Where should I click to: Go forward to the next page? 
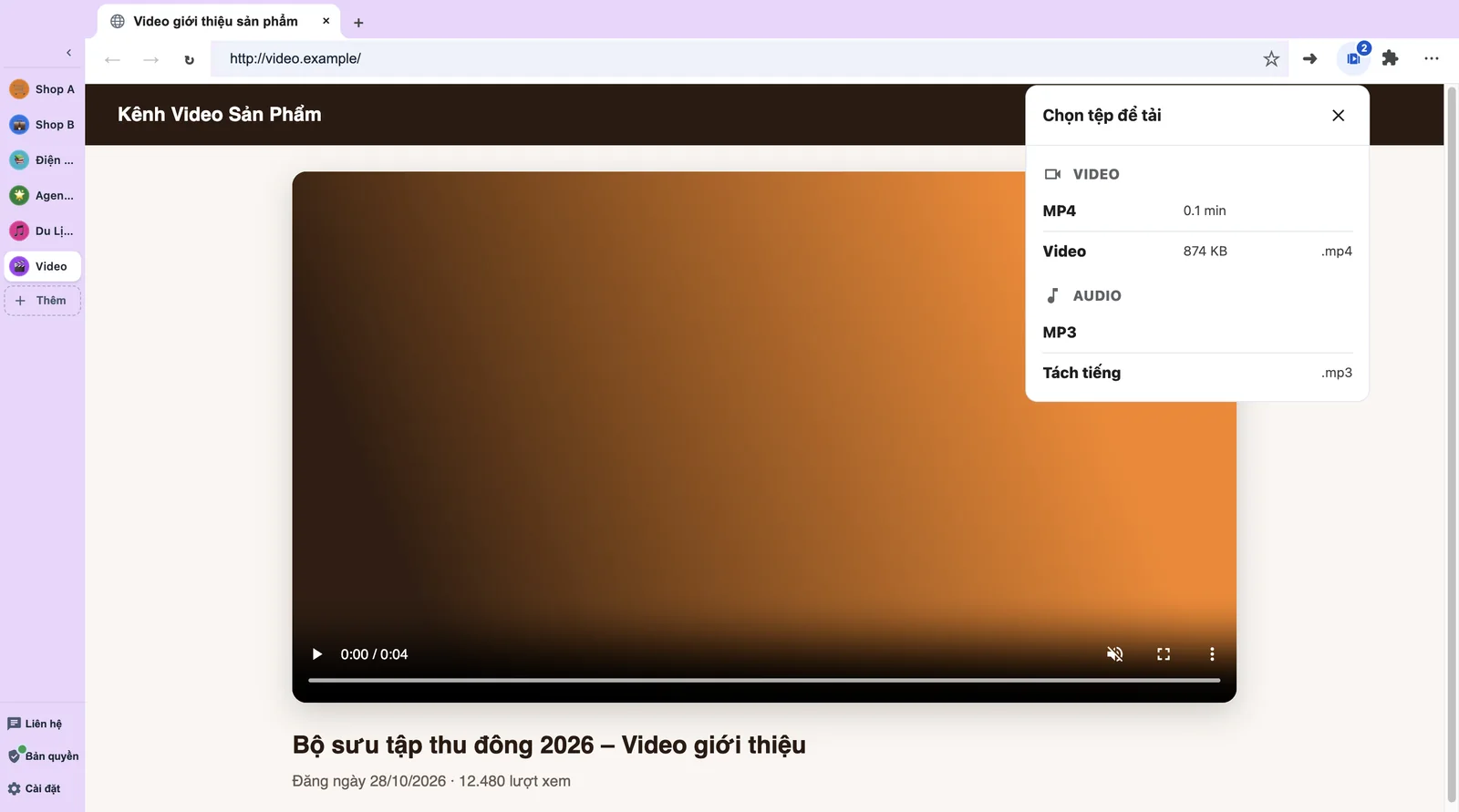pyautogui.click(x=151, y=59)
